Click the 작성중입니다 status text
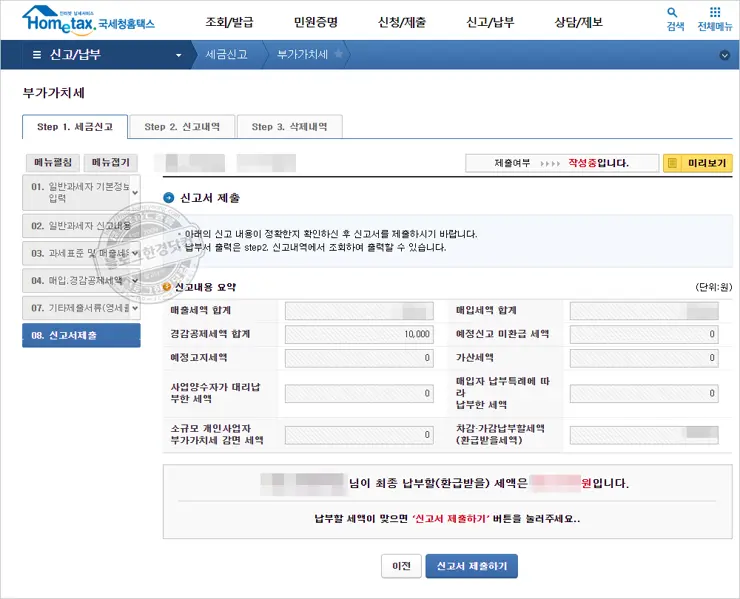 click(x=598, y=163)
